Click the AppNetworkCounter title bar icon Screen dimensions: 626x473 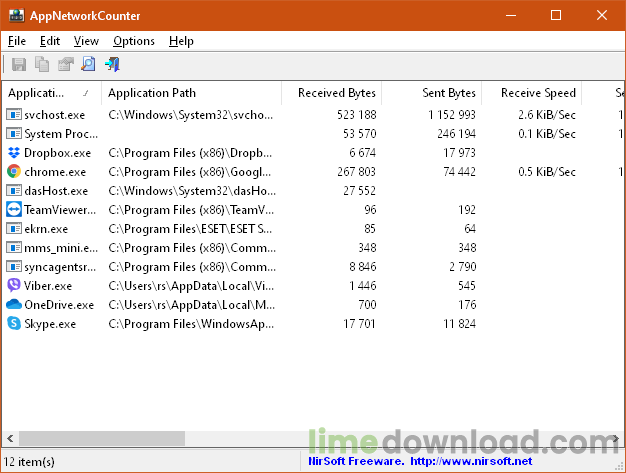tap(16, 15)
